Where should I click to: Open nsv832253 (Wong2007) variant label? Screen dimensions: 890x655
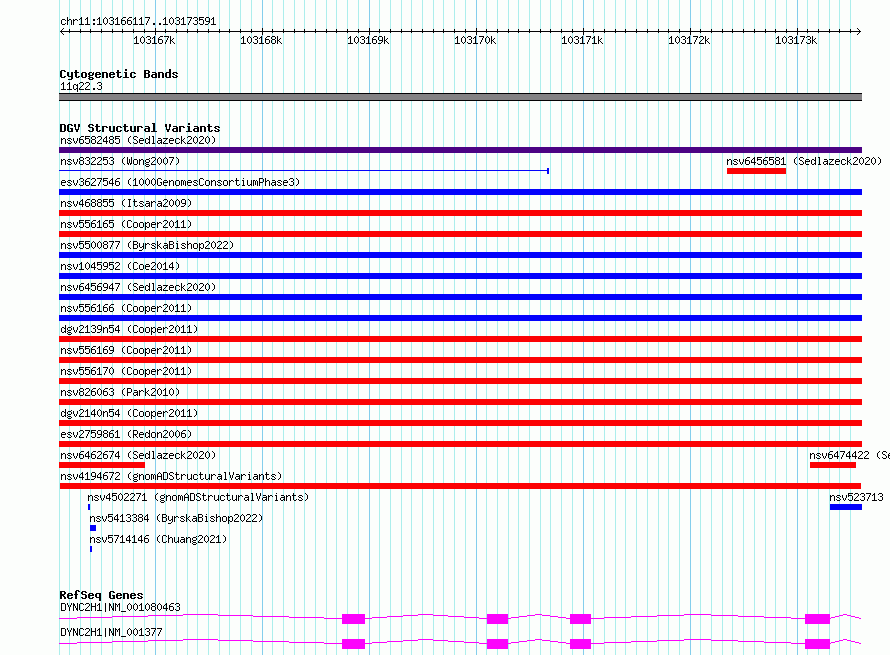[x=120, y=161]
